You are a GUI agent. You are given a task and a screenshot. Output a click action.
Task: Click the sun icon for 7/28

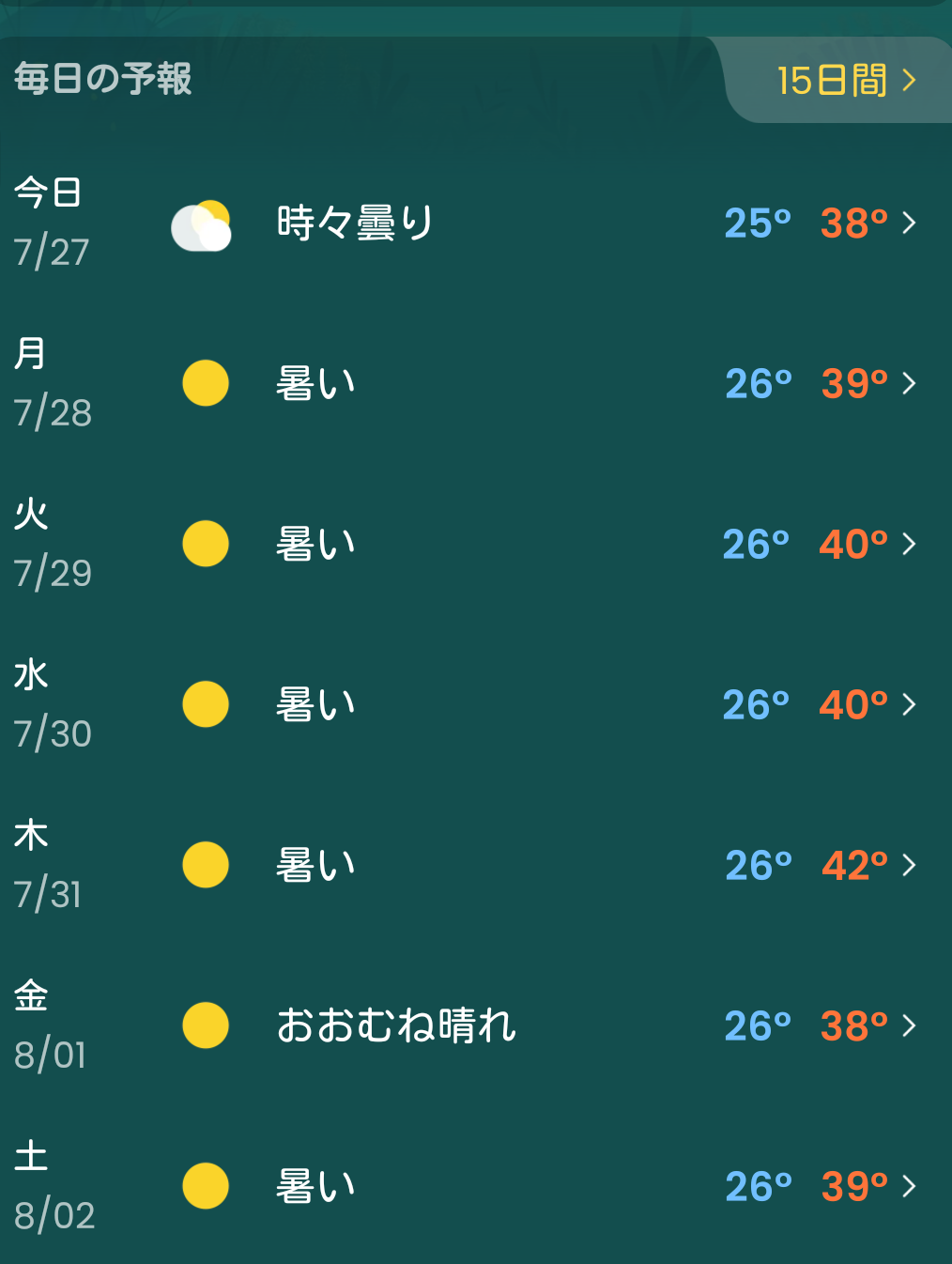coord(206,383)
